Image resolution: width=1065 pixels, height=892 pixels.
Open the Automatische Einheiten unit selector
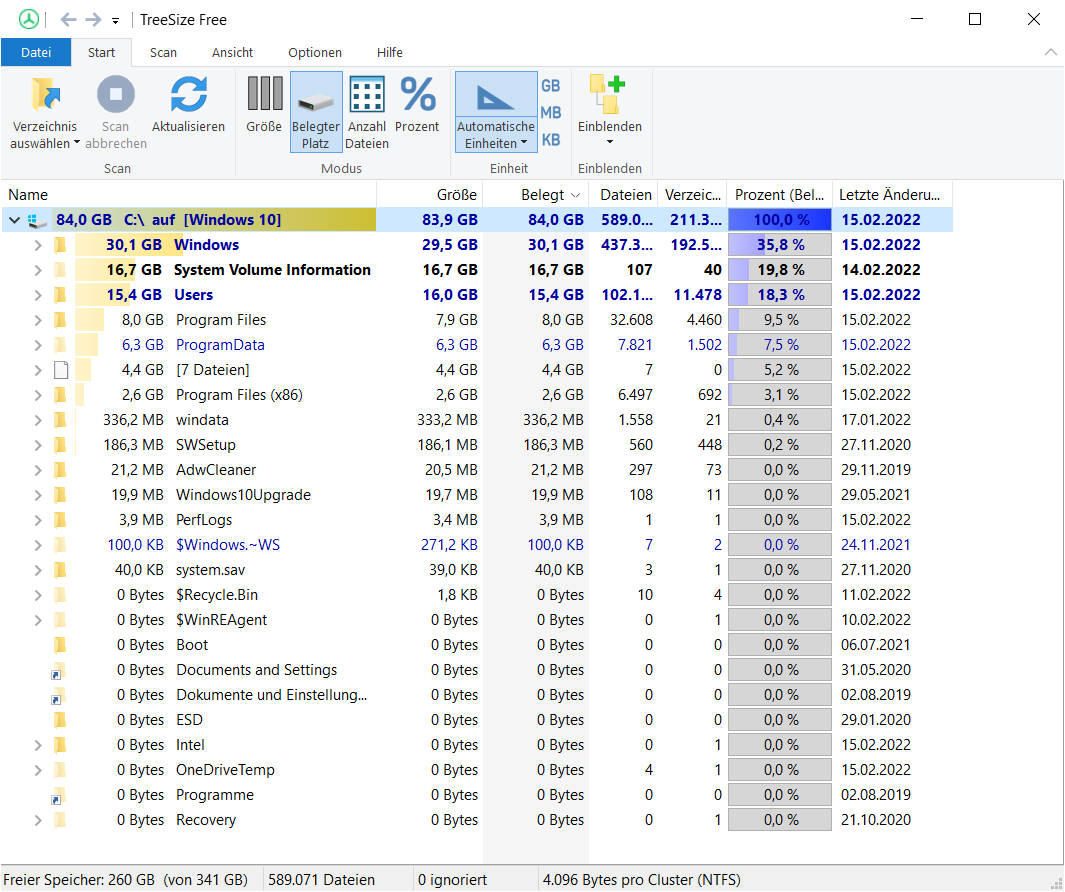click(x=496, y=112)
